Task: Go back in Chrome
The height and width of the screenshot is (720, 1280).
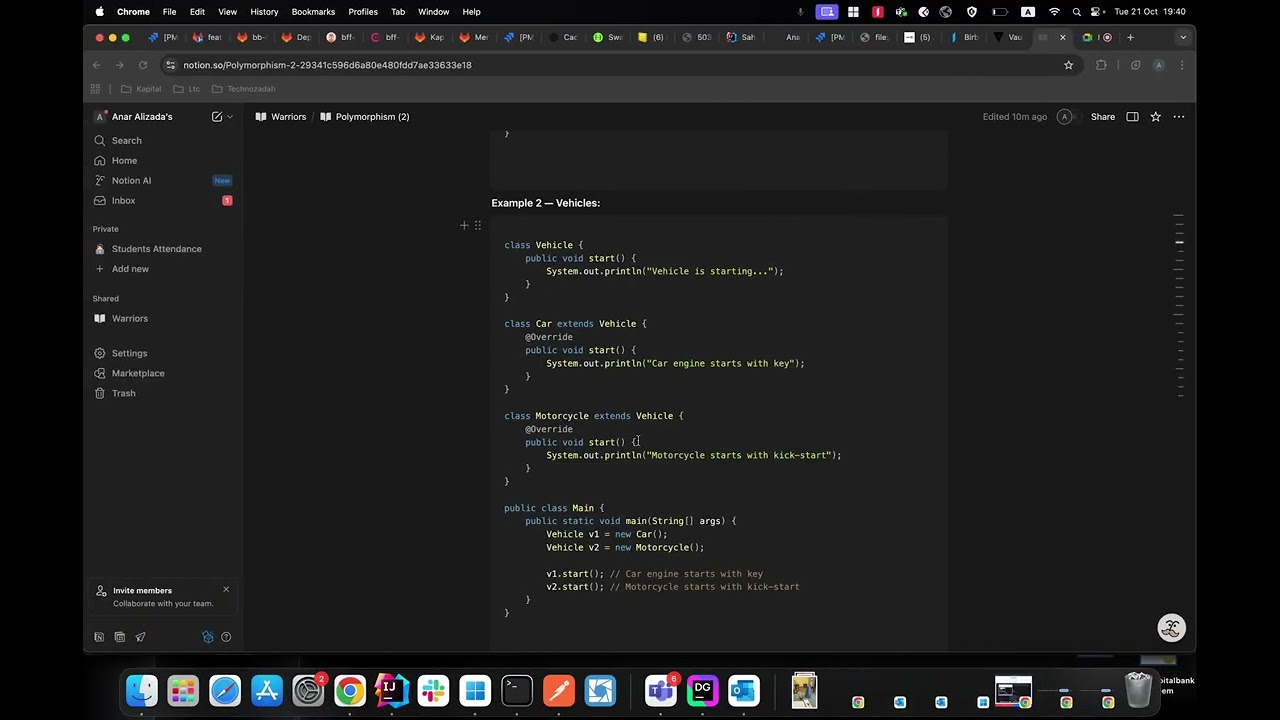Action: [x=97, y=65]
